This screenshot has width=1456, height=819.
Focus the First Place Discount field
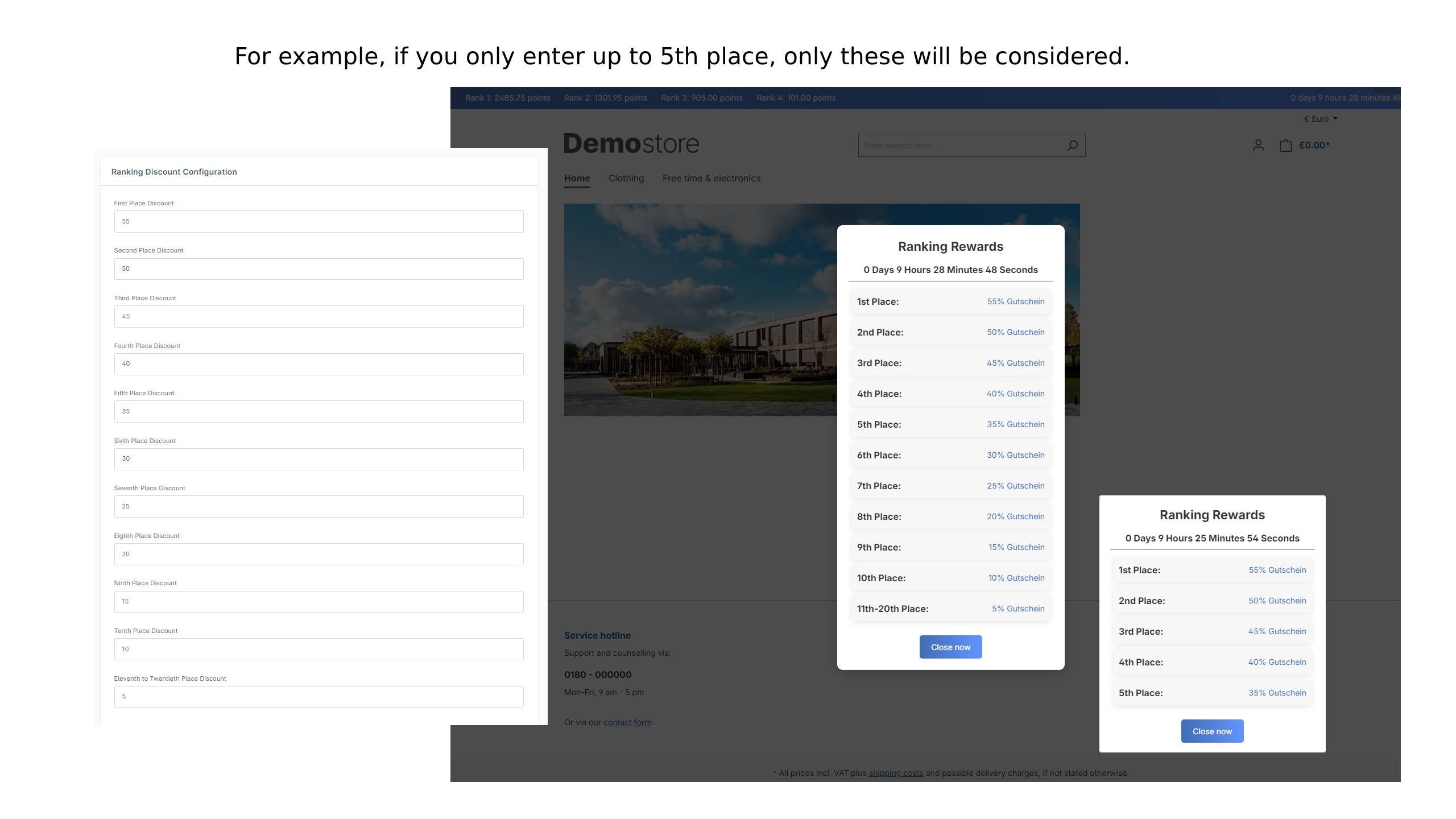point(318,221)
